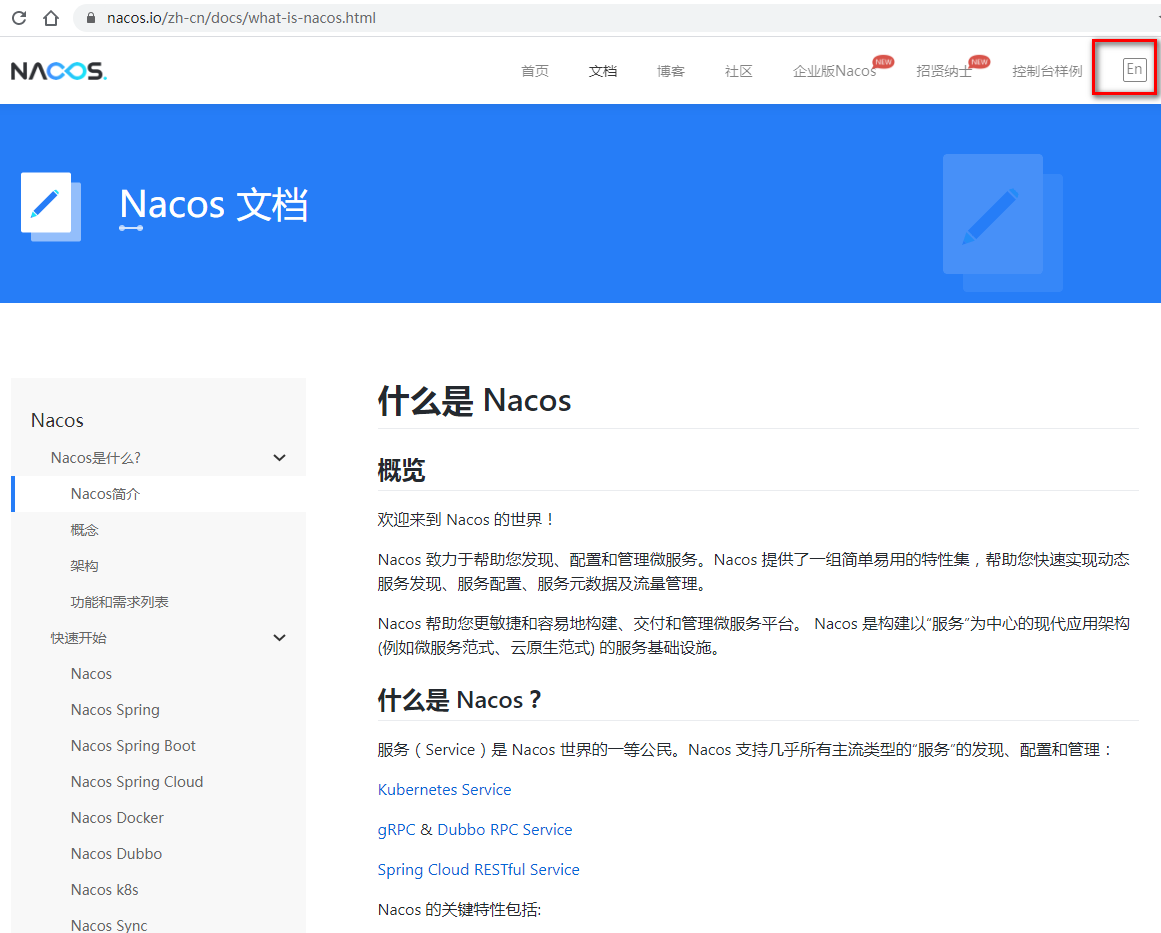Open the 控制台样例 navigation item
Image resolution: width=1161 pixels, height=933 pixels.
coord(1047,71)
